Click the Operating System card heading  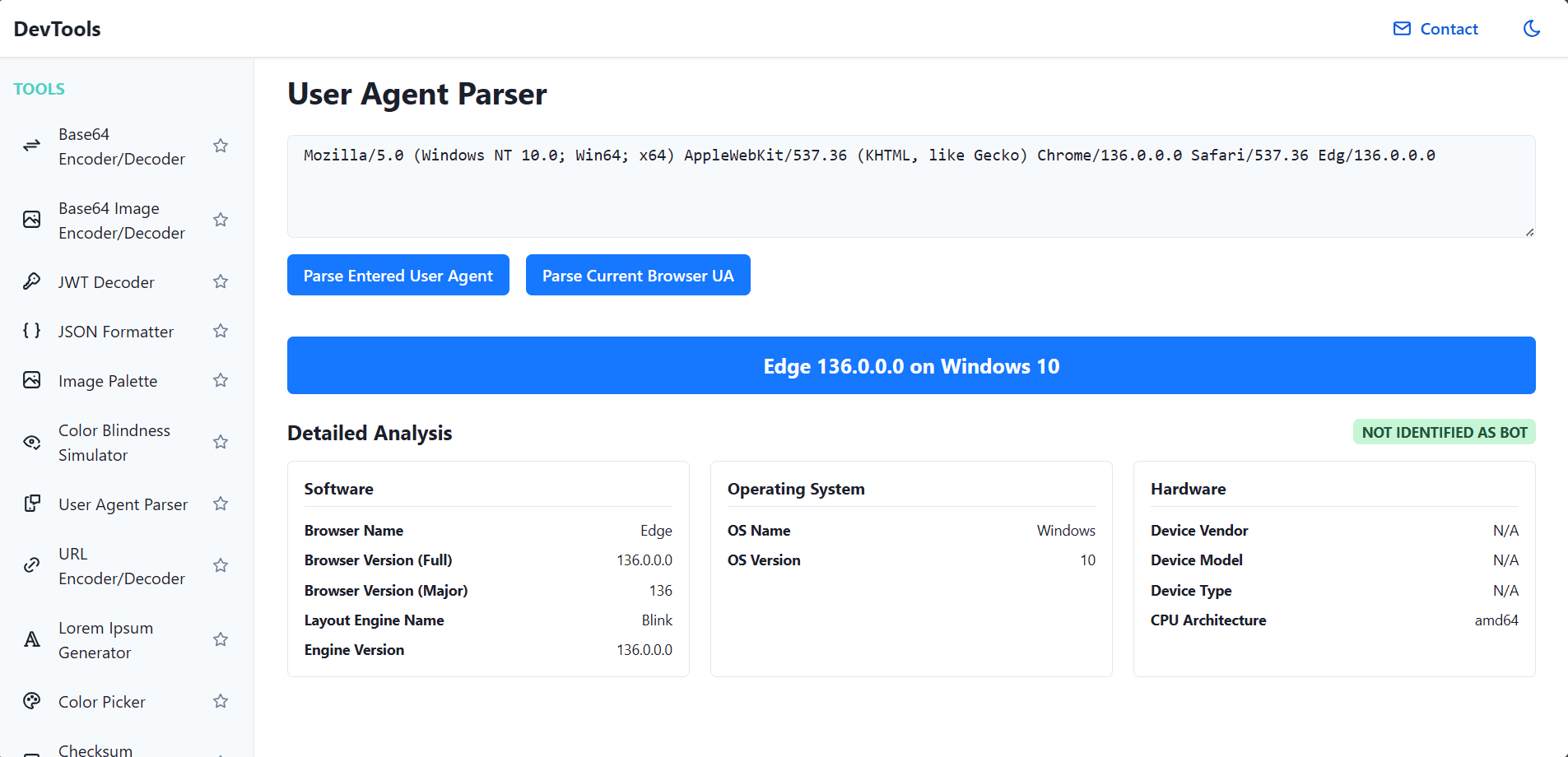[x=796, y=489]
